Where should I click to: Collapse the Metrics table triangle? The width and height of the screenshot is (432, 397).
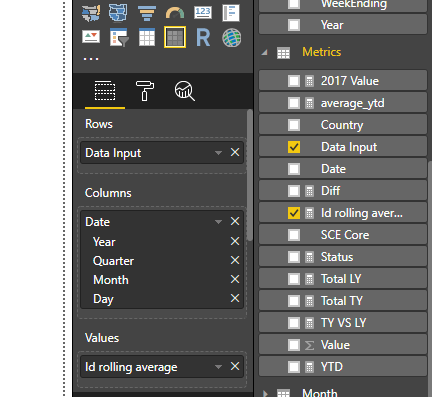click(265, 52)
